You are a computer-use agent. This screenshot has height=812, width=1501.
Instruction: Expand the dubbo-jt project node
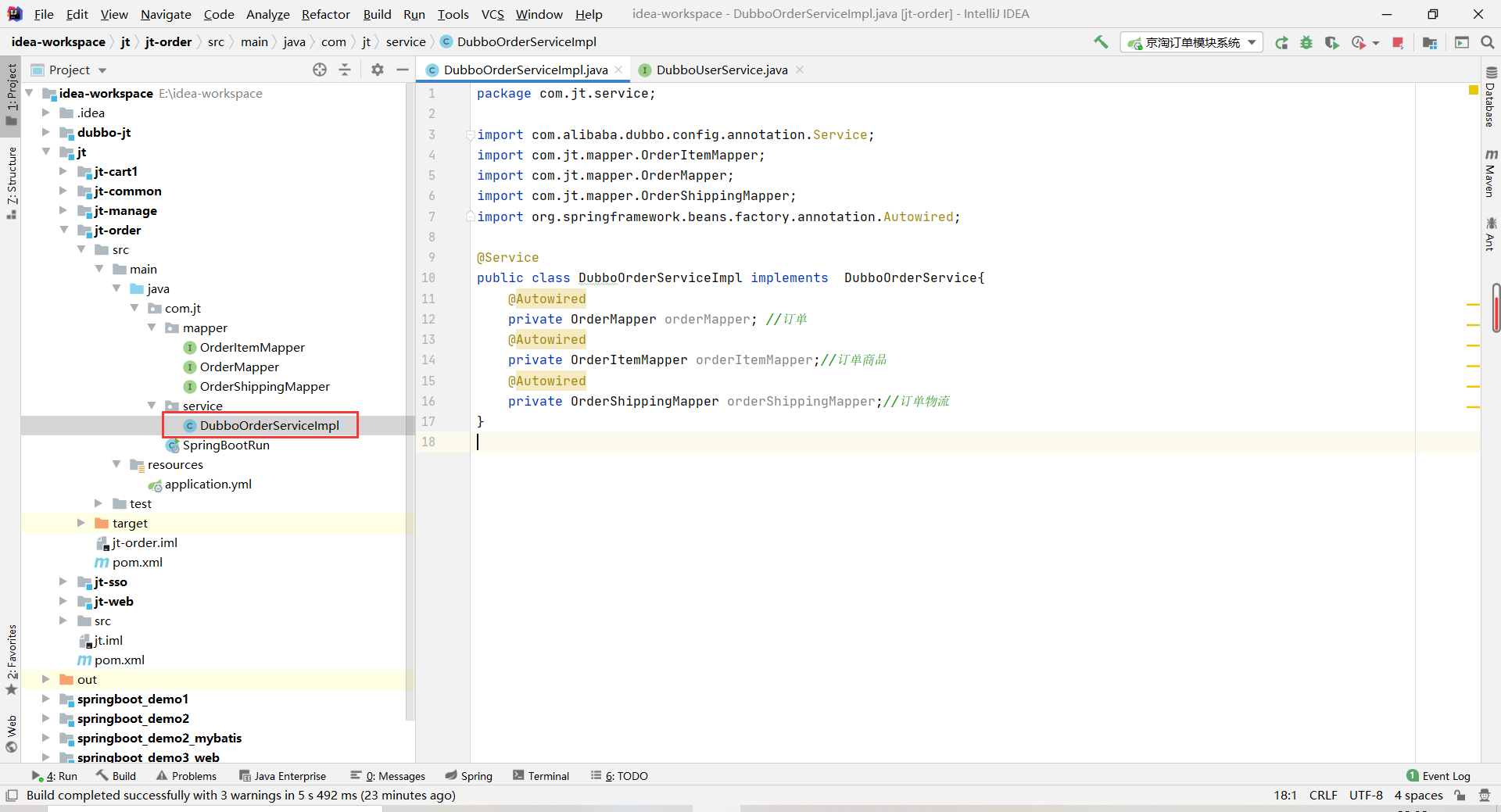(x=46, y=132)
